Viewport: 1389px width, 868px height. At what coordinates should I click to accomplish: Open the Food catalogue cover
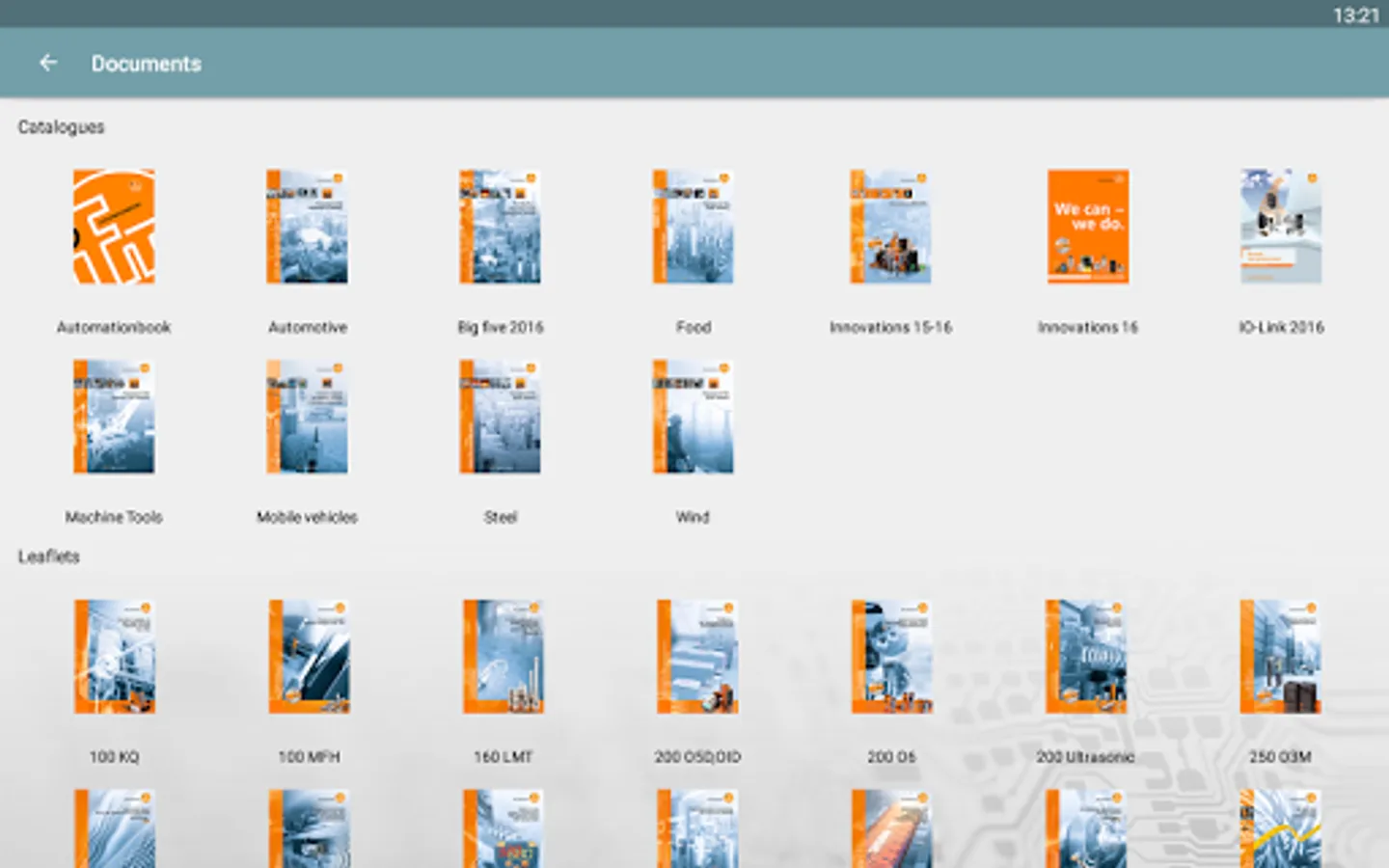pos(693,227)
